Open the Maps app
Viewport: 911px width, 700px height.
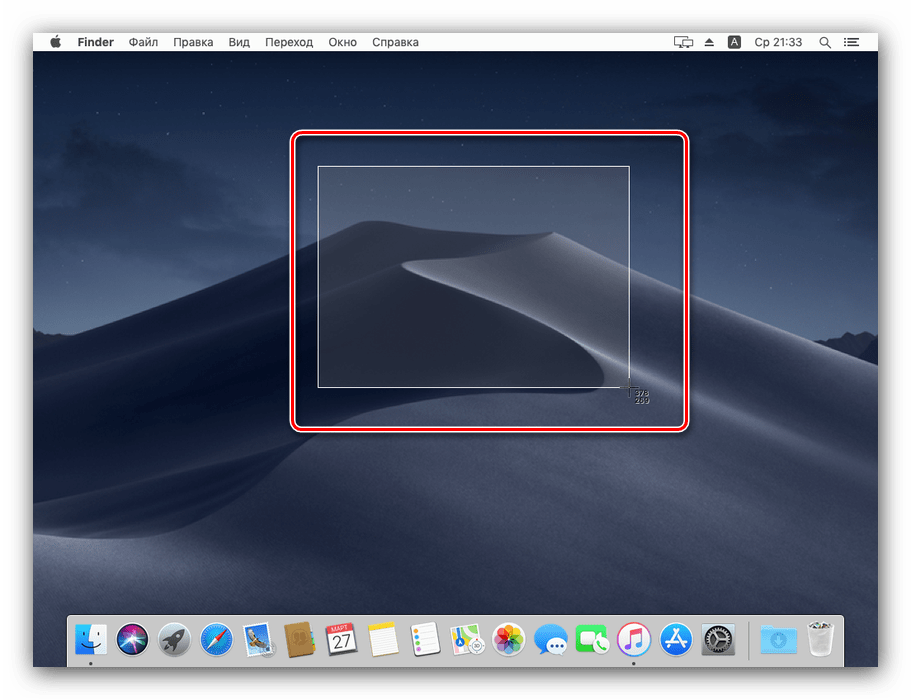click(x=466, y=640)
